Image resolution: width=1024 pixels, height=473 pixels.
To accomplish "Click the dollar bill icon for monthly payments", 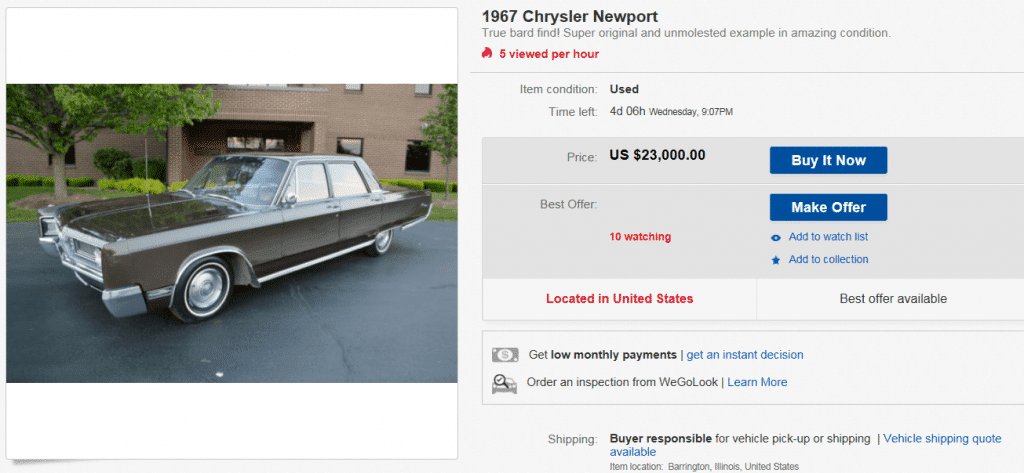I will (x=505, y=355).
